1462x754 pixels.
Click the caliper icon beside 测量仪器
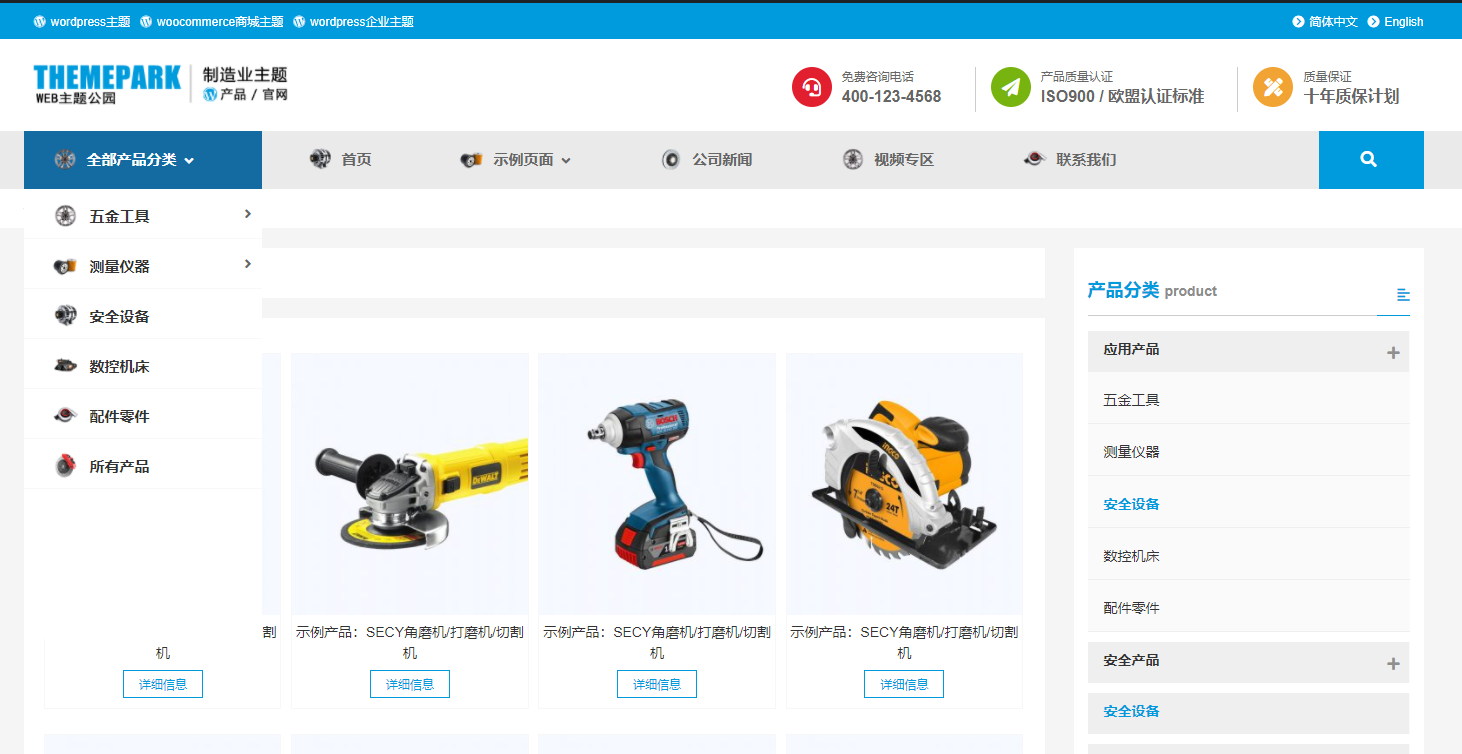pyautogui.click(x=64, y=264)
